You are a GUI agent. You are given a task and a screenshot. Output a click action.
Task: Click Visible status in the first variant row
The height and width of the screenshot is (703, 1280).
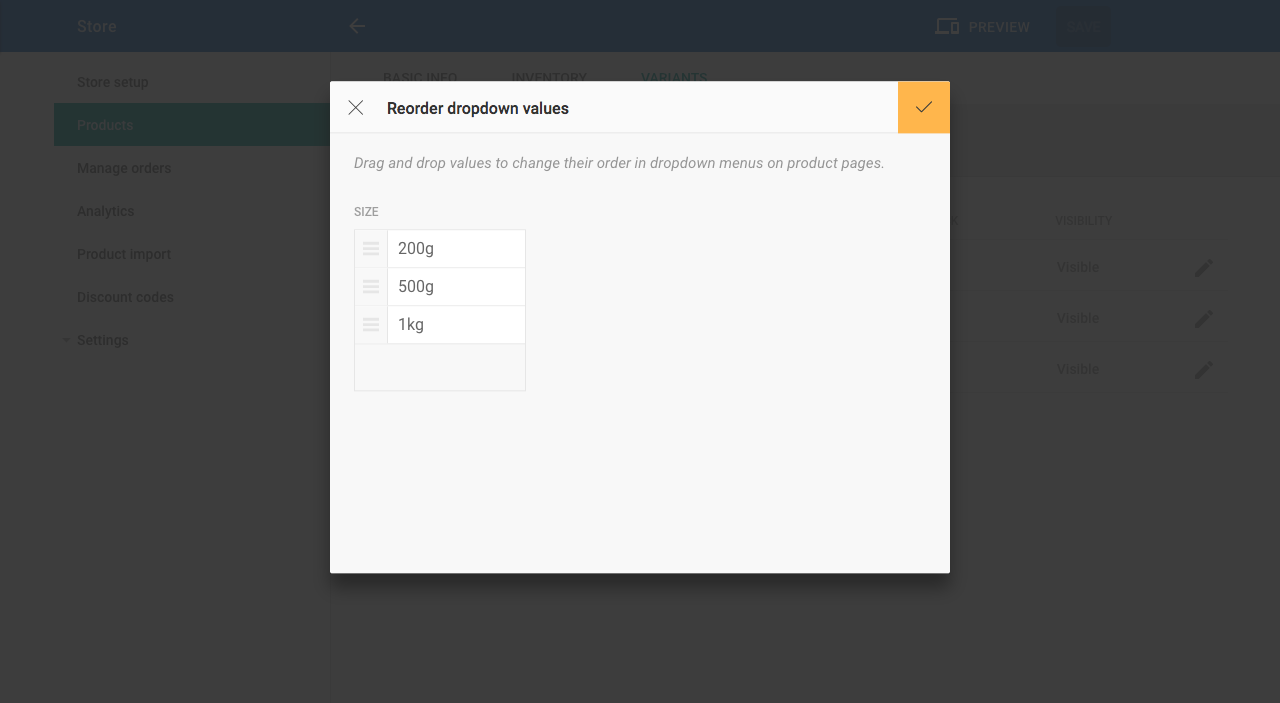[1078, 267]
